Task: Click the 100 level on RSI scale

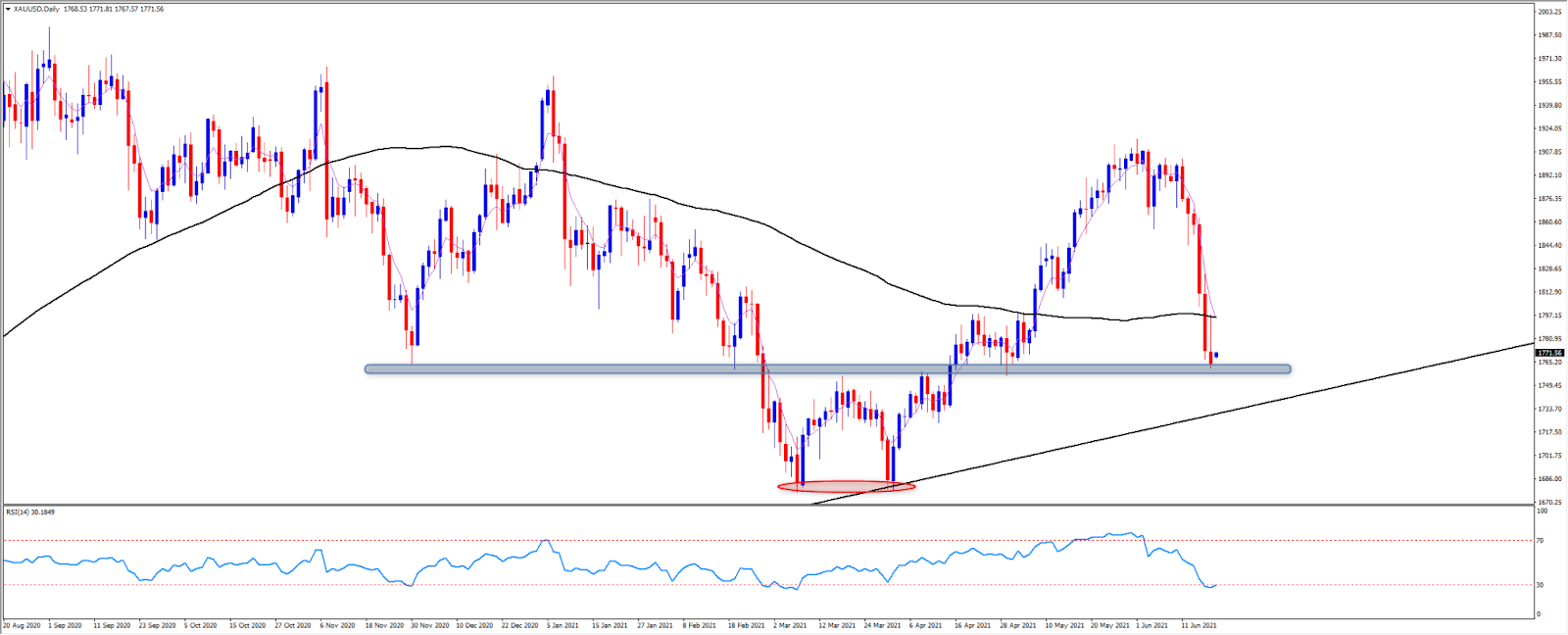Action: tap(1542, 511)
